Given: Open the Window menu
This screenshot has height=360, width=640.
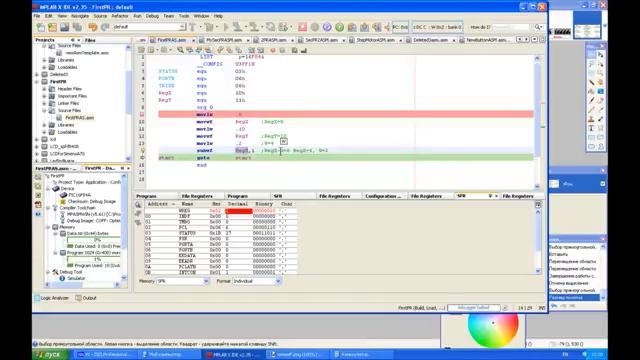Looking at the screenshot, I should 201,16.
